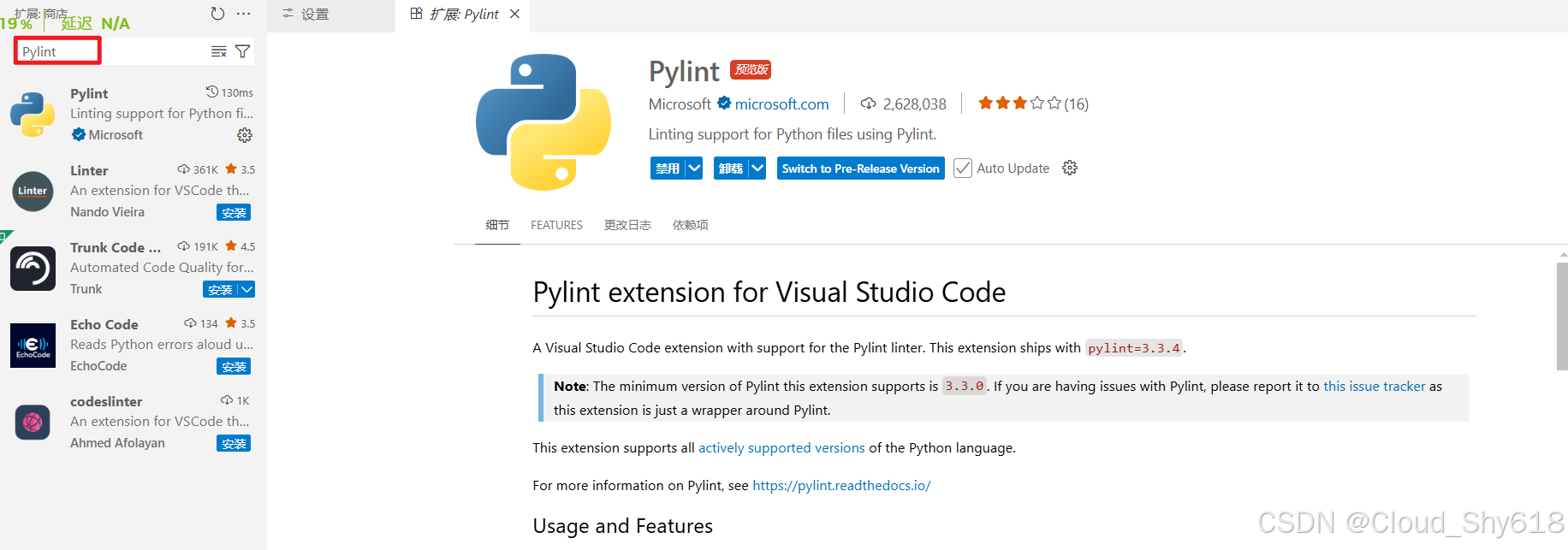This screenshot has height=550, width=1568.
Task: Toggle the Auto Update checkbox
Action: [963, 169]
